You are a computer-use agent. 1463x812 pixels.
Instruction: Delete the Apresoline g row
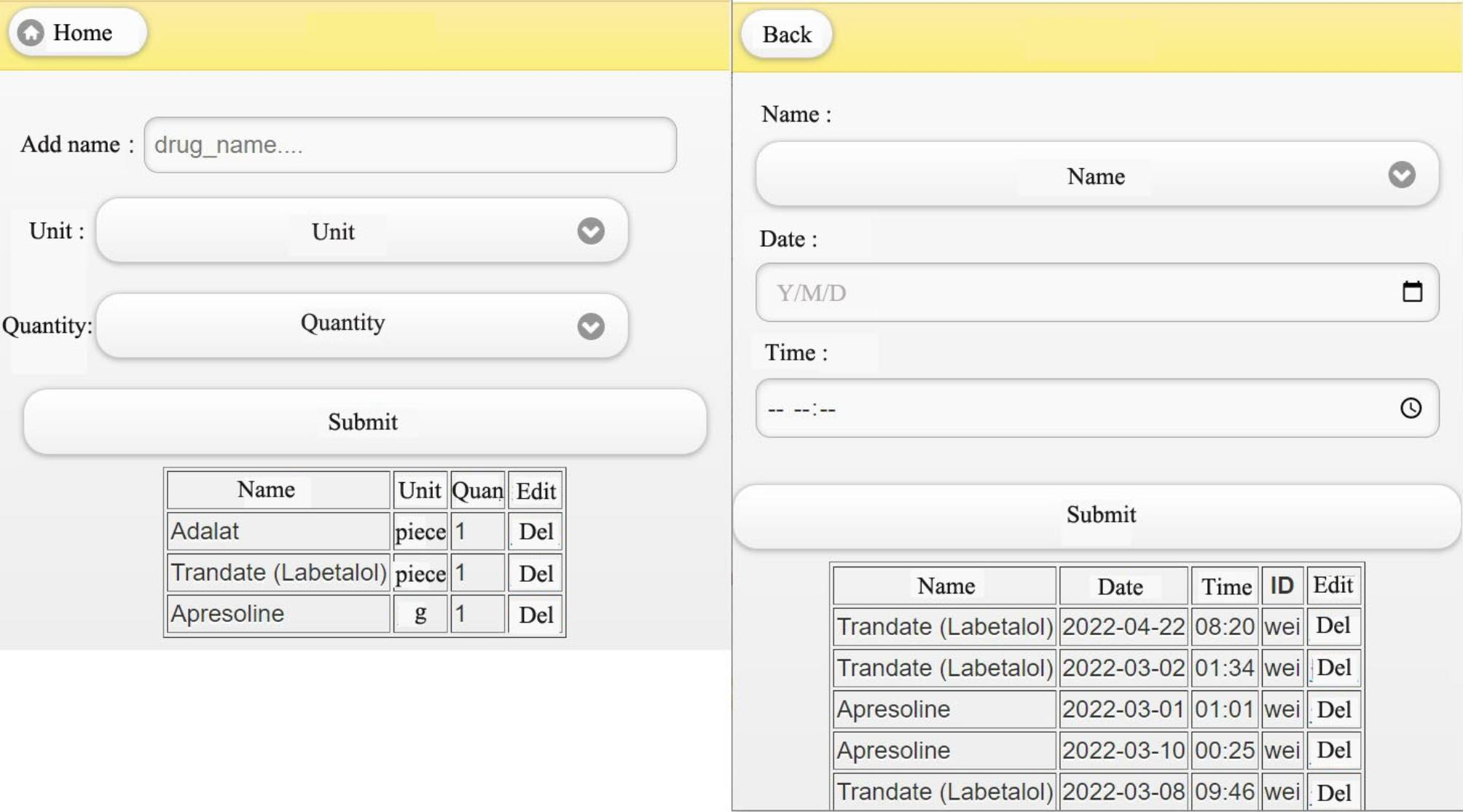pos(536,615)
